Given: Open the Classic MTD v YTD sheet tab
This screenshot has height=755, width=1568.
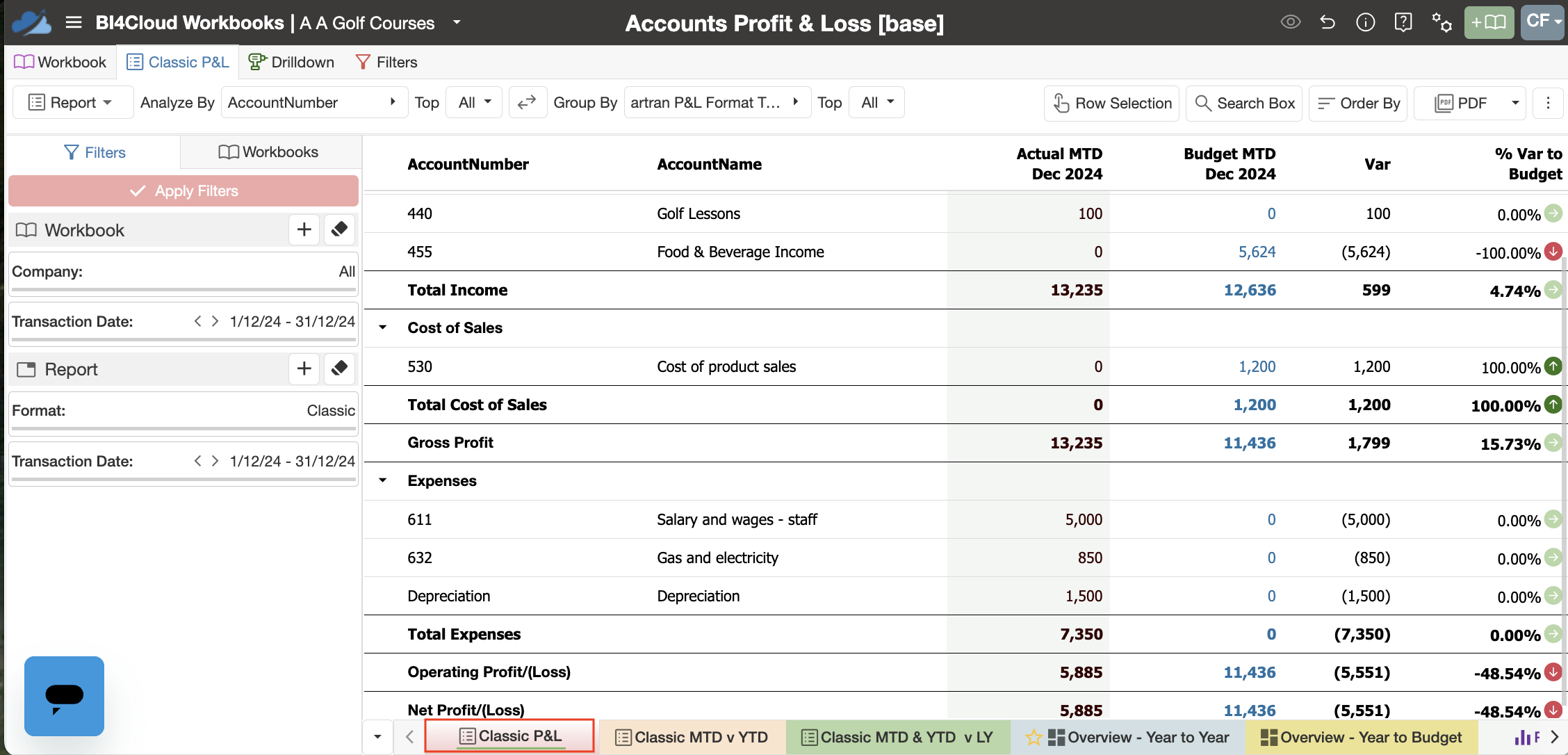Looking at the screenshot, I should [x=692, y=737].
